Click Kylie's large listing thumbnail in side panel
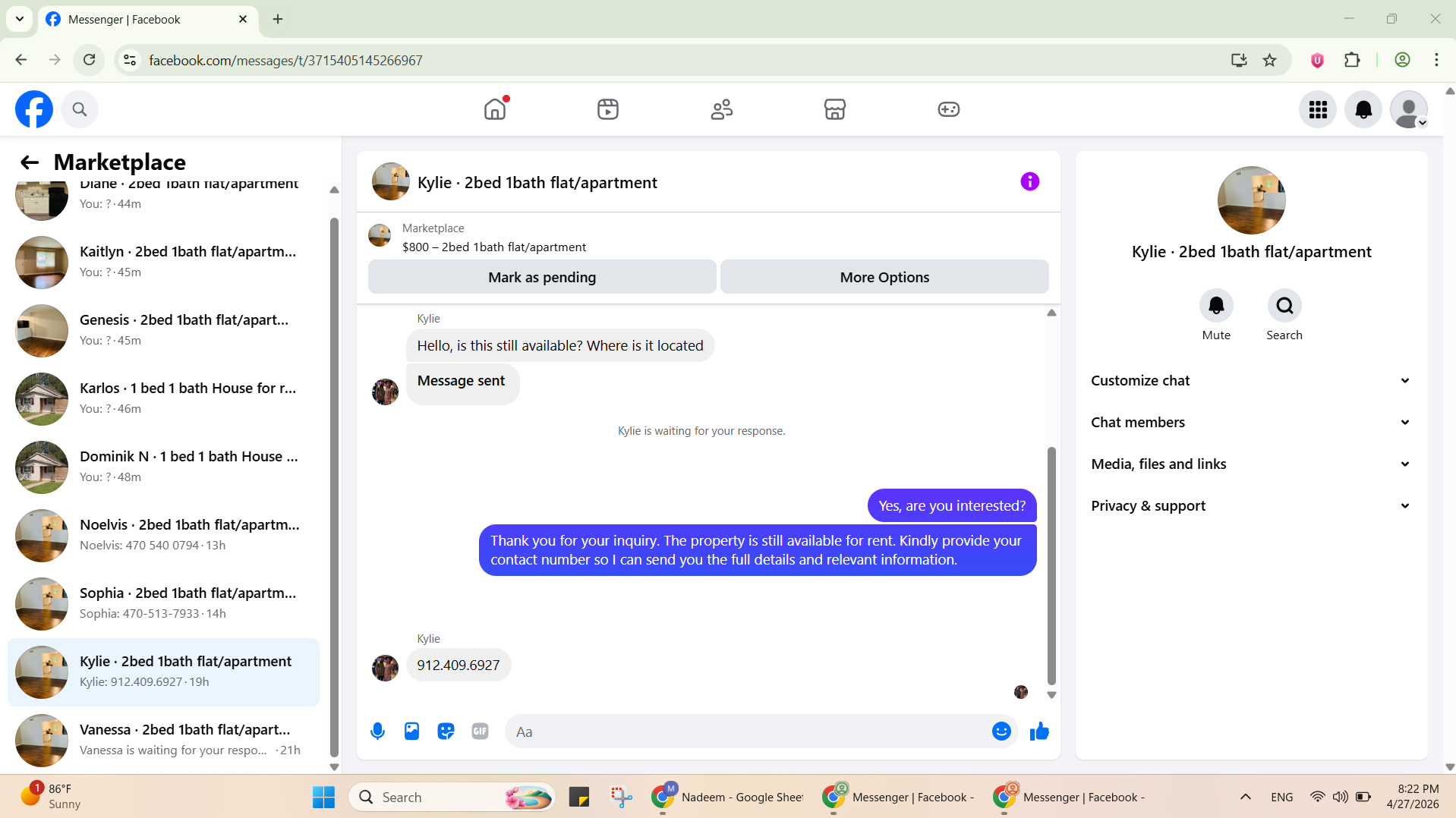The height and width of the screenshot is (818, 1456). tap(1251, 200)
